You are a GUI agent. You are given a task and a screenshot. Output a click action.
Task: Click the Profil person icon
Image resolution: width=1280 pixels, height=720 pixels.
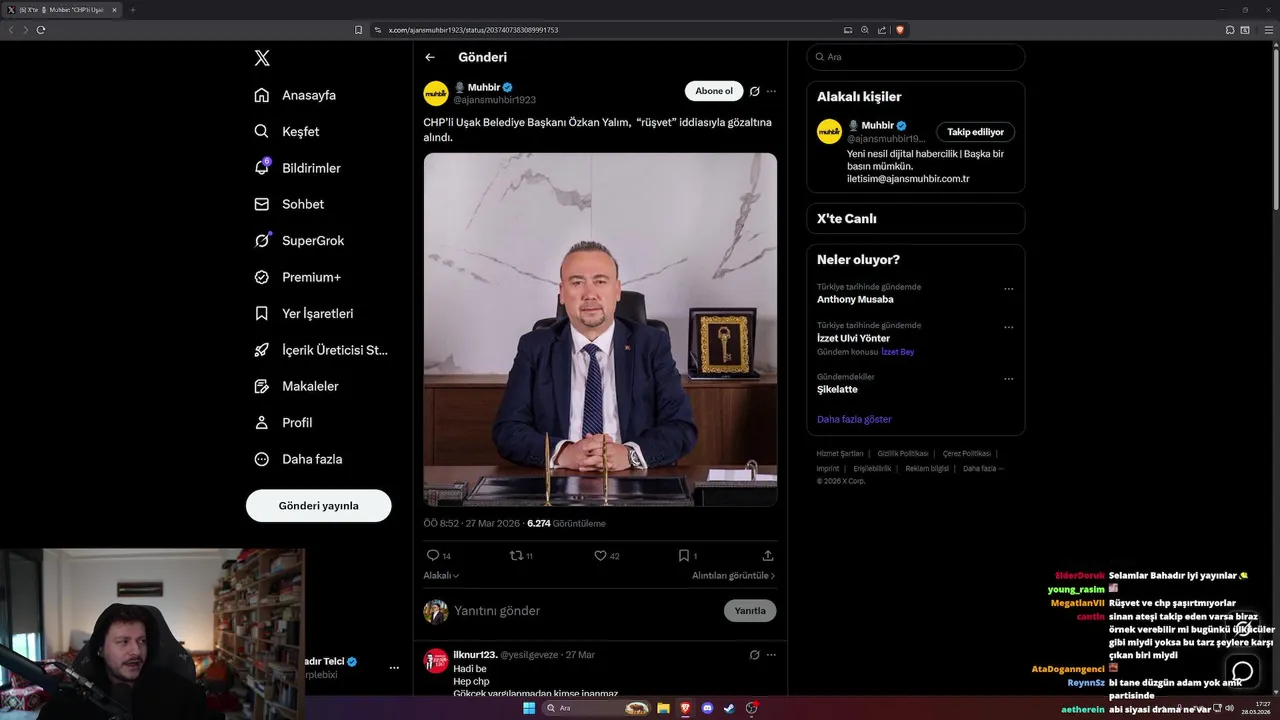pyautogui.click(x=262, y=422)
